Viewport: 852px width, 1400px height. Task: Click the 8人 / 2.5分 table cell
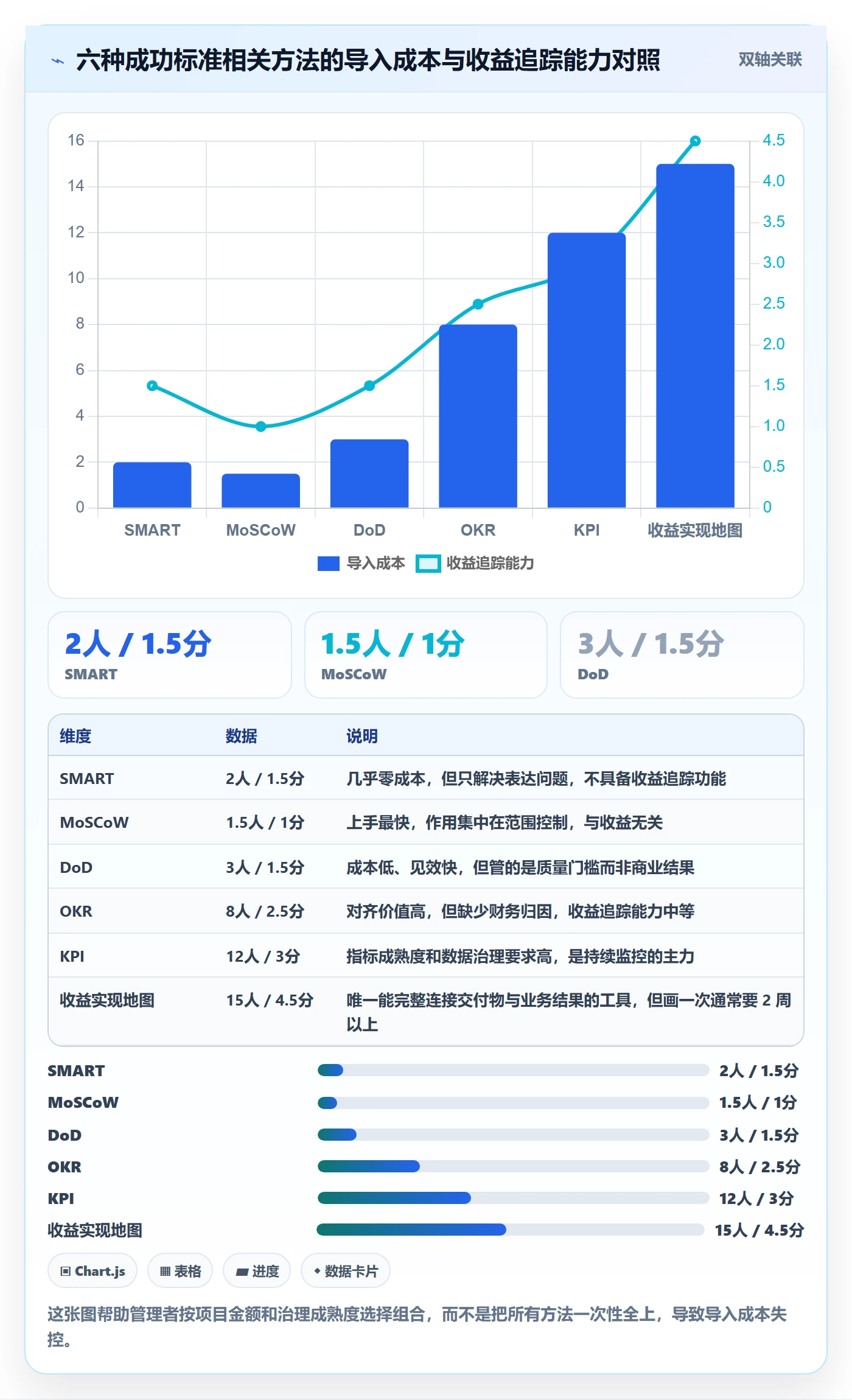(x=265, y=911)
